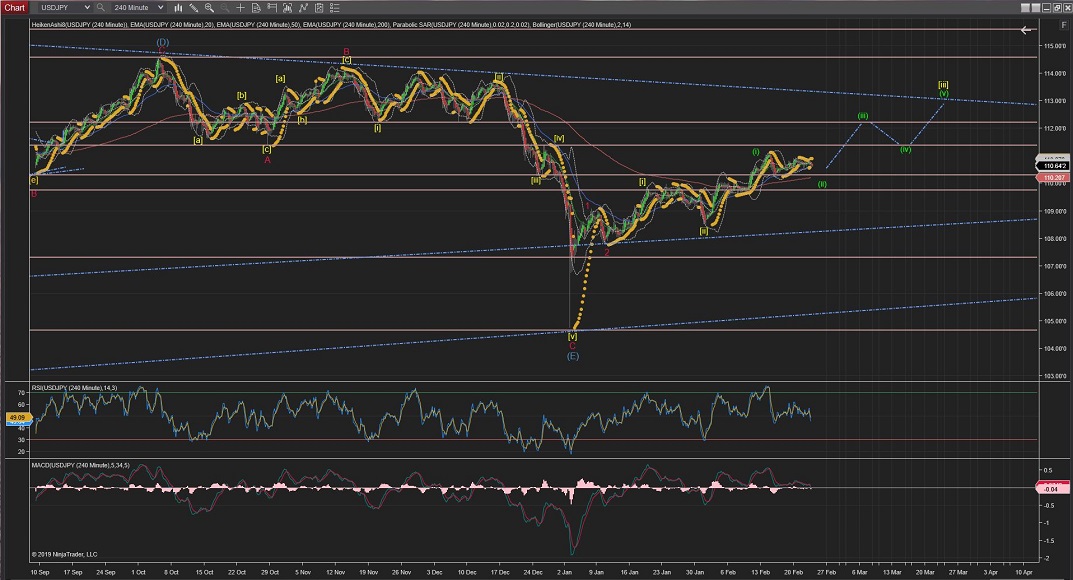Viewport: 1073px width, 580px height.
Task: Open the indicators bar-chart icon
Action: tap(287, 8)
